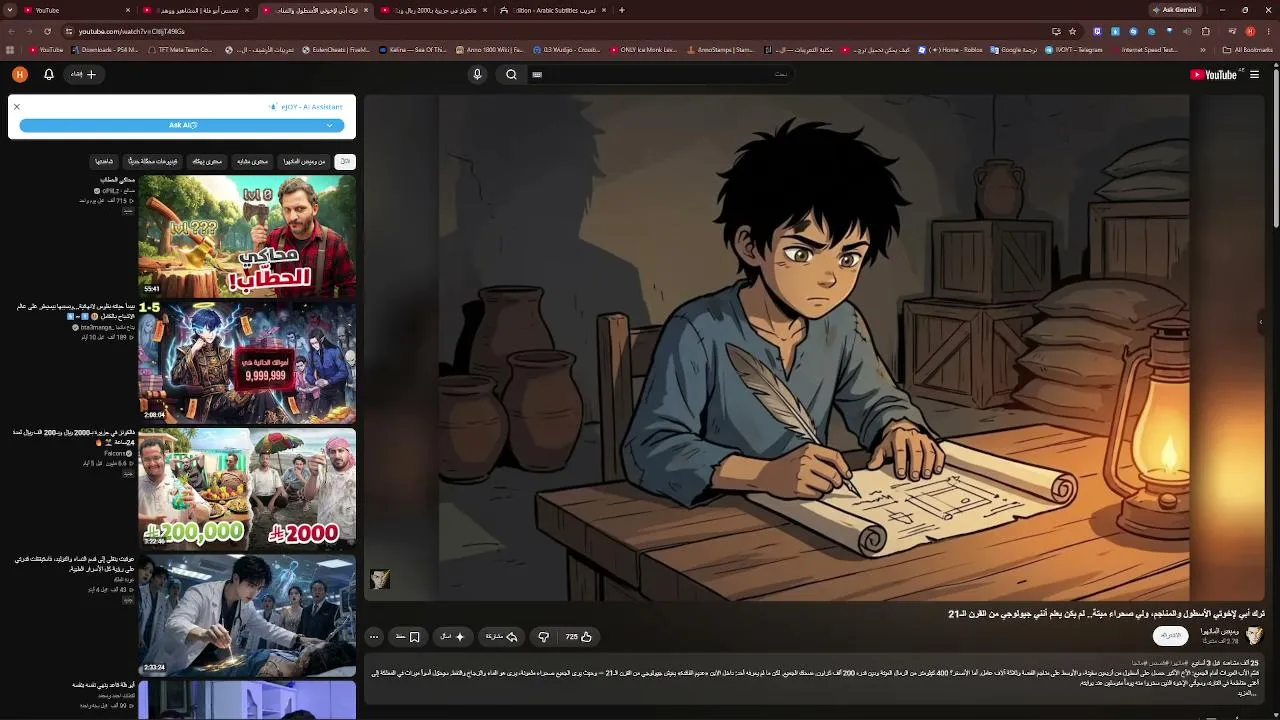Open the account avatar menu
This screenshot has height=720, width=1280.
coord(20,74)
